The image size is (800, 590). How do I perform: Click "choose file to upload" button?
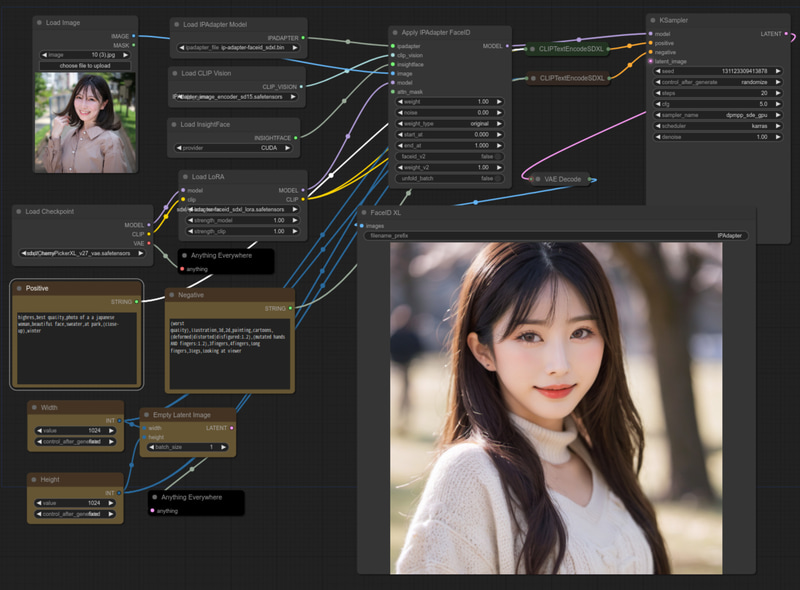85,66
